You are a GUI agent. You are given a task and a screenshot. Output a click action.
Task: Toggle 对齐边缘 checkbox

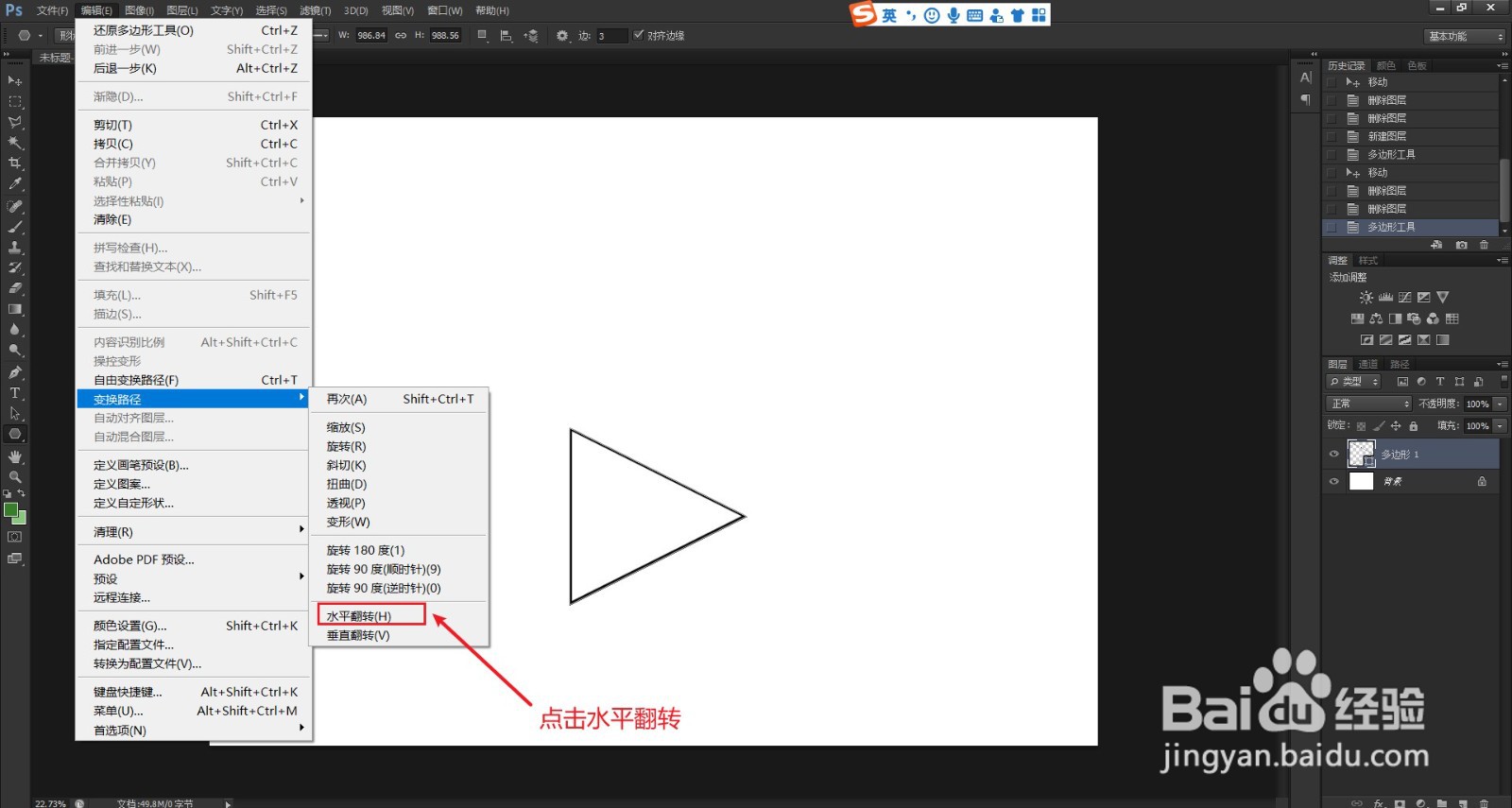point(639,35)
